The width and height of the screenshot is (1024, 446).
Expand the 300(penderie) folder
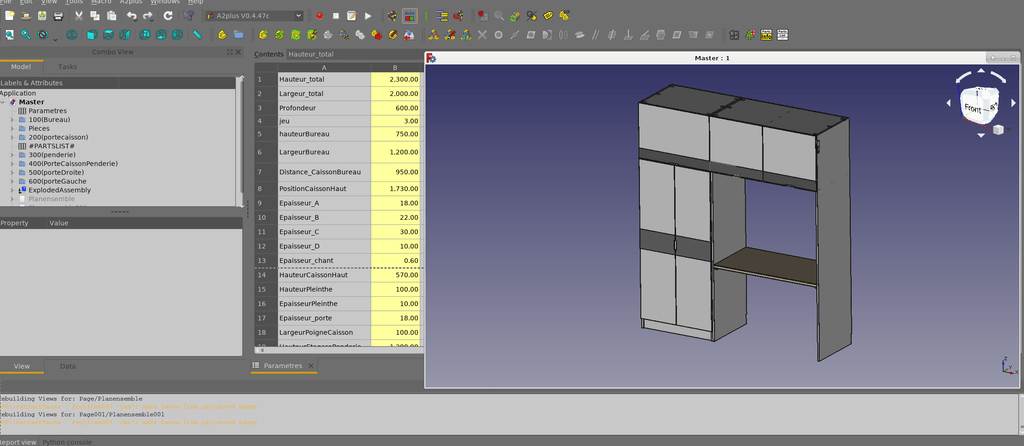12,155
